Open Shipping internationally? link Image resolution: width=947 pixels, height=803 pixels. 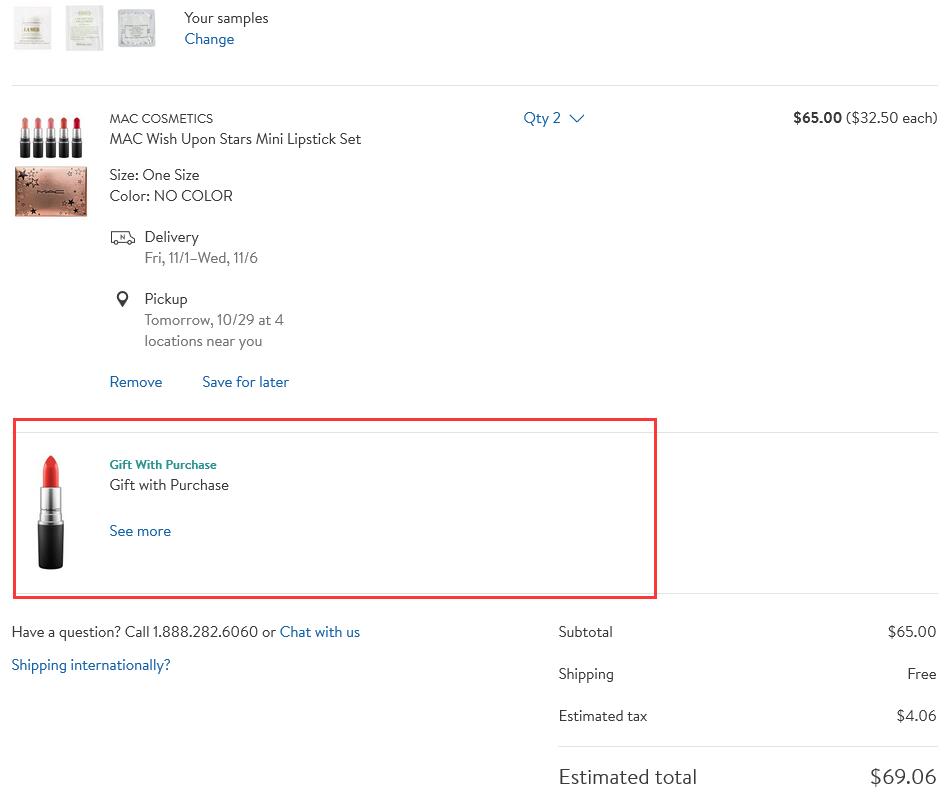coord(91,665)
